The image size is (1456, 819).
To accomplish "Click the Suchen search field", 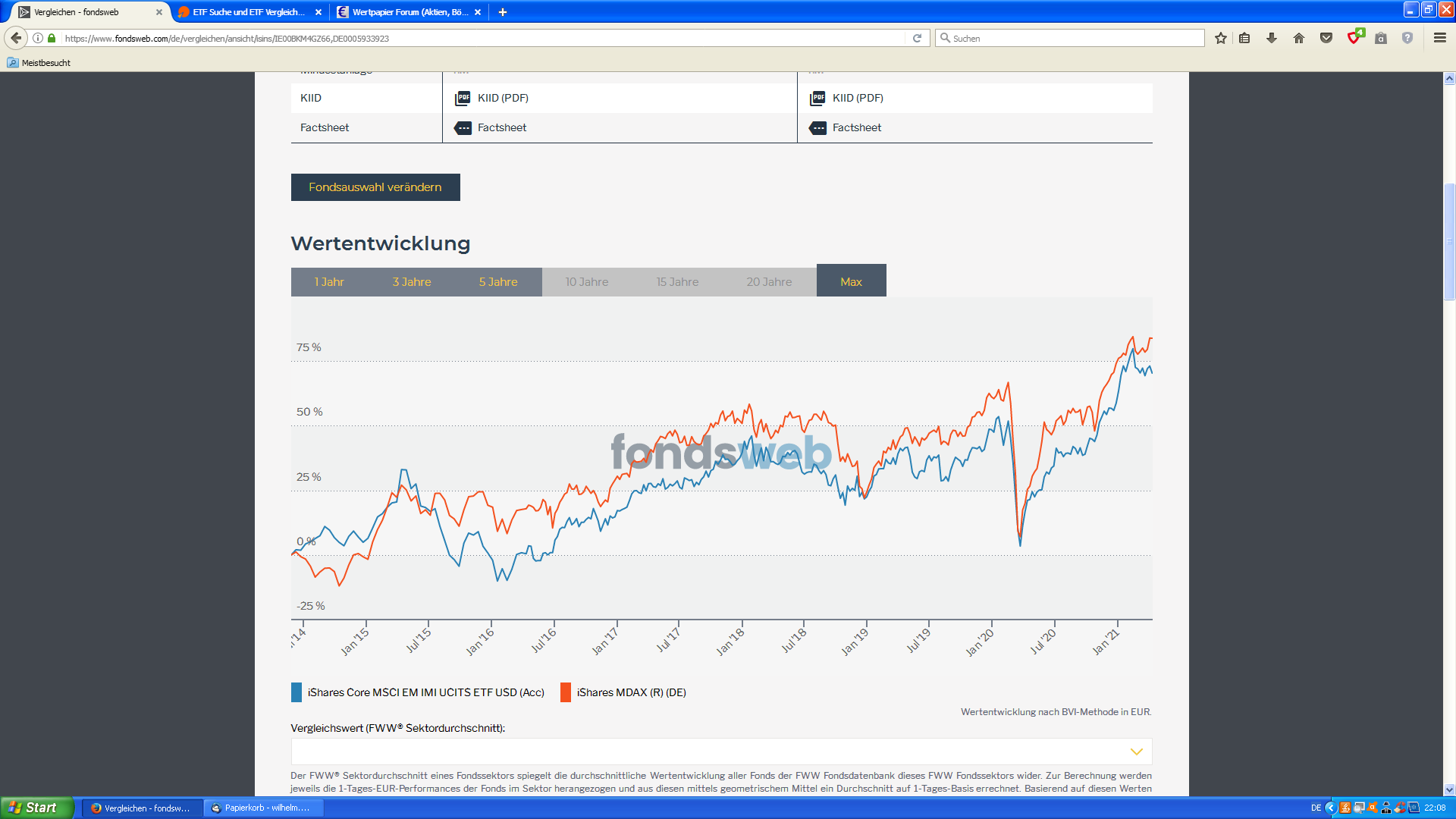I will pyautogui.click(x=1069, y=38).
